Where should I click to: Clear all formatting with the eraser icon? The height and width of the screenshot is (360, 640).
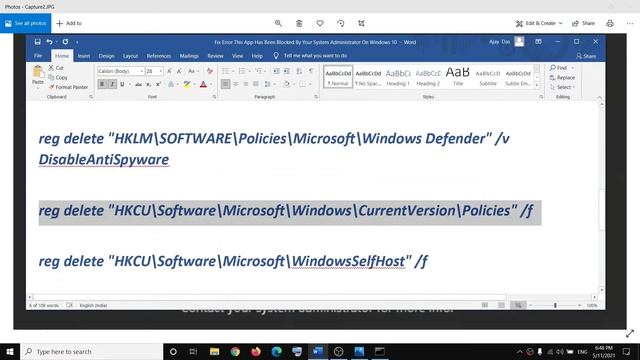[210, 71]
